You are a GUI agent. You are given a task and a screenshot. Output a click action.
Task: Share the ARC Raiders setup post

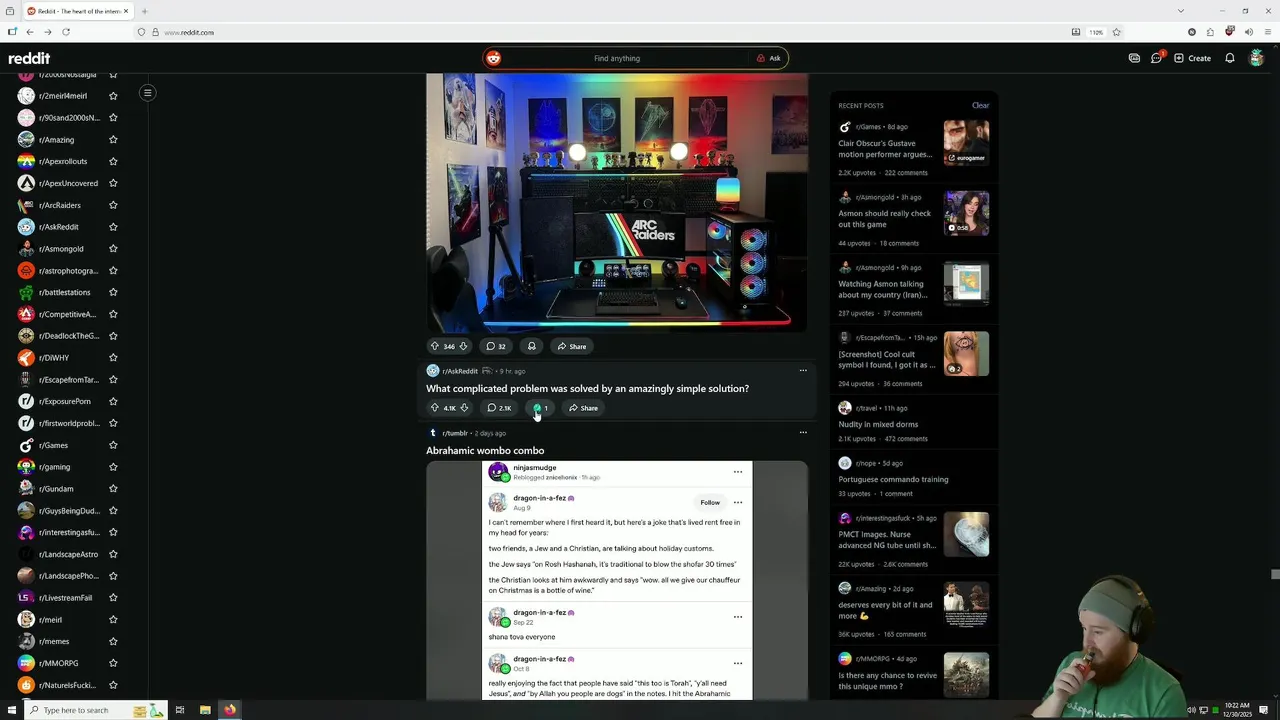point(572,346)
